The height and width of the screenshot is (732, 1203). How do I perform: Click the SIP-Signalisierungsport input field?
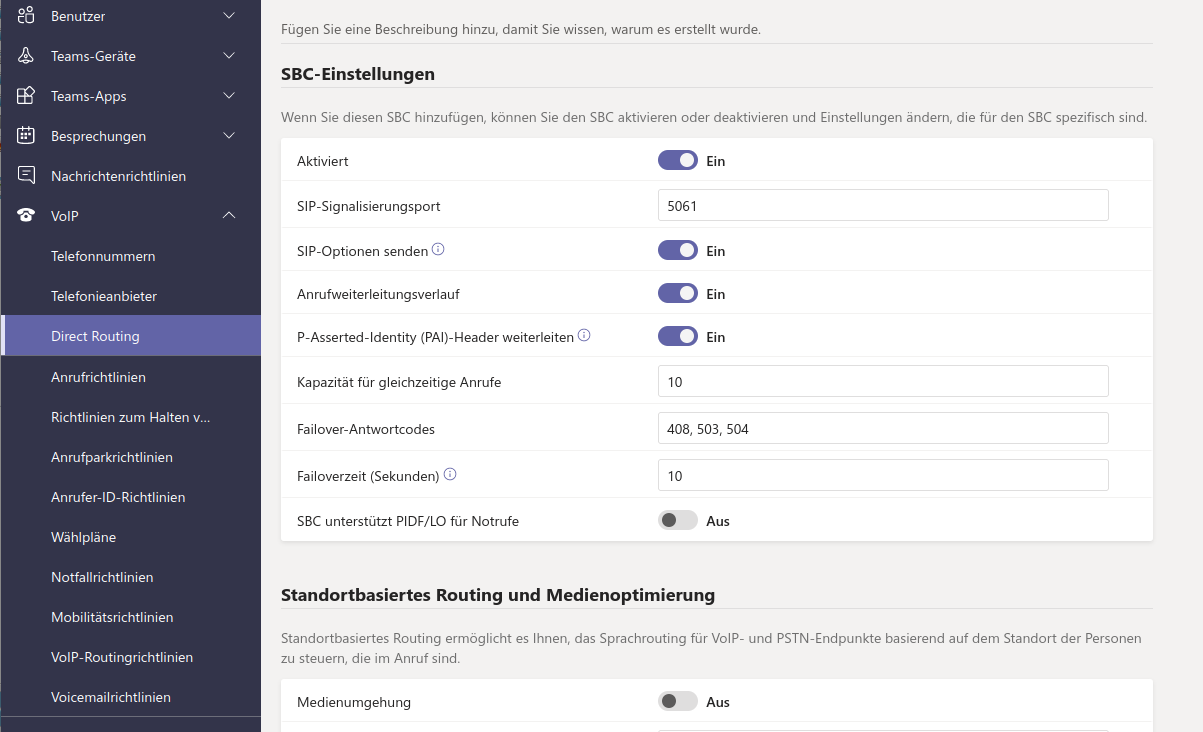point(882,205)
